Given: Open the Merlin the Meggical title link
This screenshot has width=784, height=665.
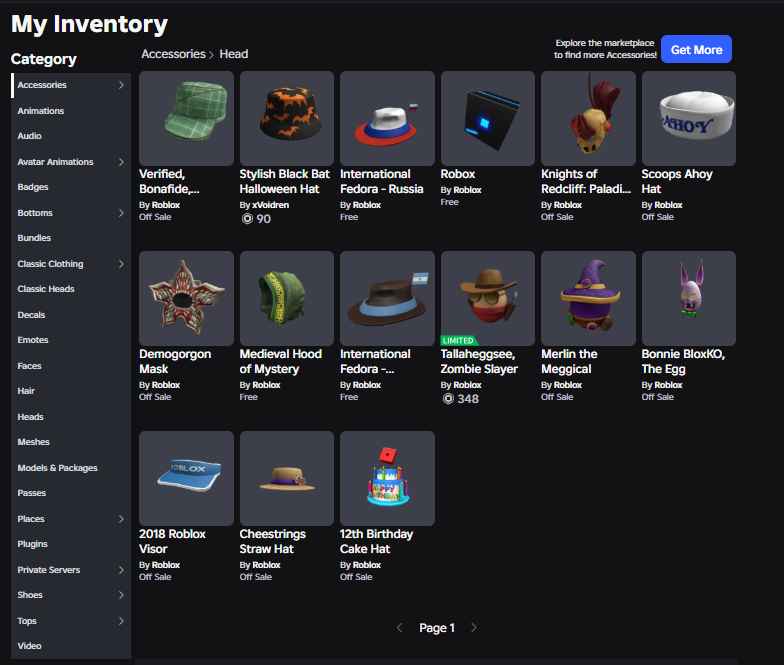Looking at the screenshot, I should pyautogui.click(x=570, y=362).
